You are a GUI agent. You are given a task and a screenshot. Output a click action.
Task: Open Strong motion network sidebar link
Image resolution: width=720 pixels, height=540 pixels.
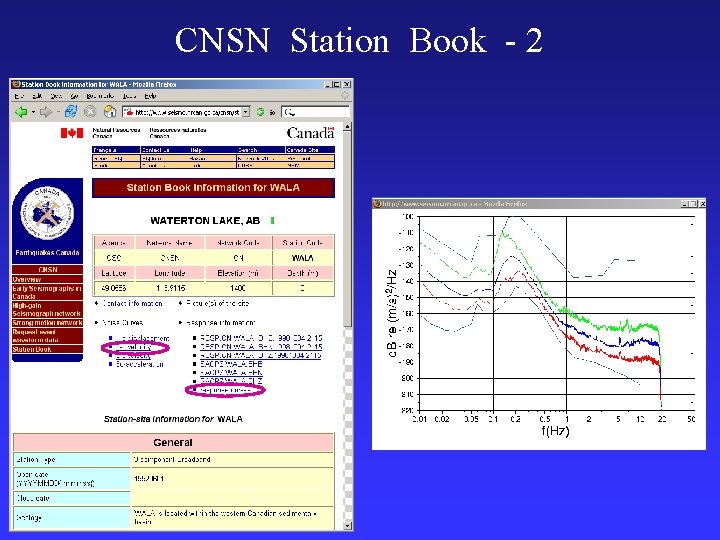coord(47,323)
